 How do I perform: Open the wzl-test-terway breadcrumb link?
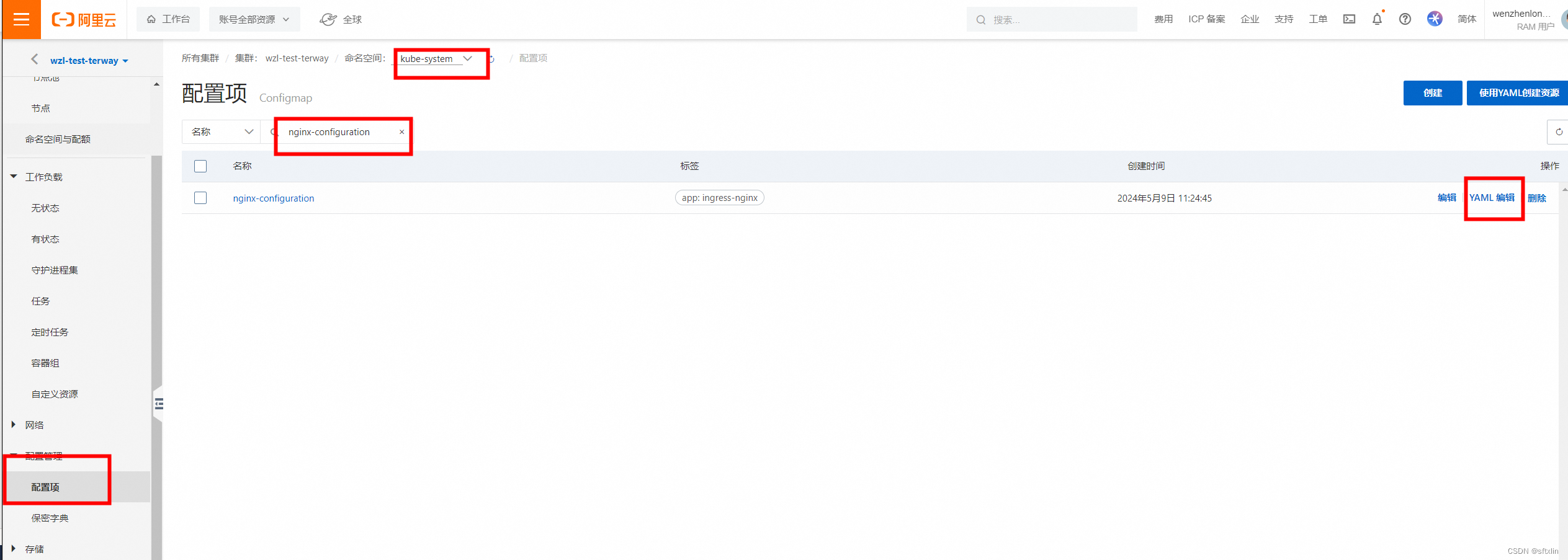297,58
